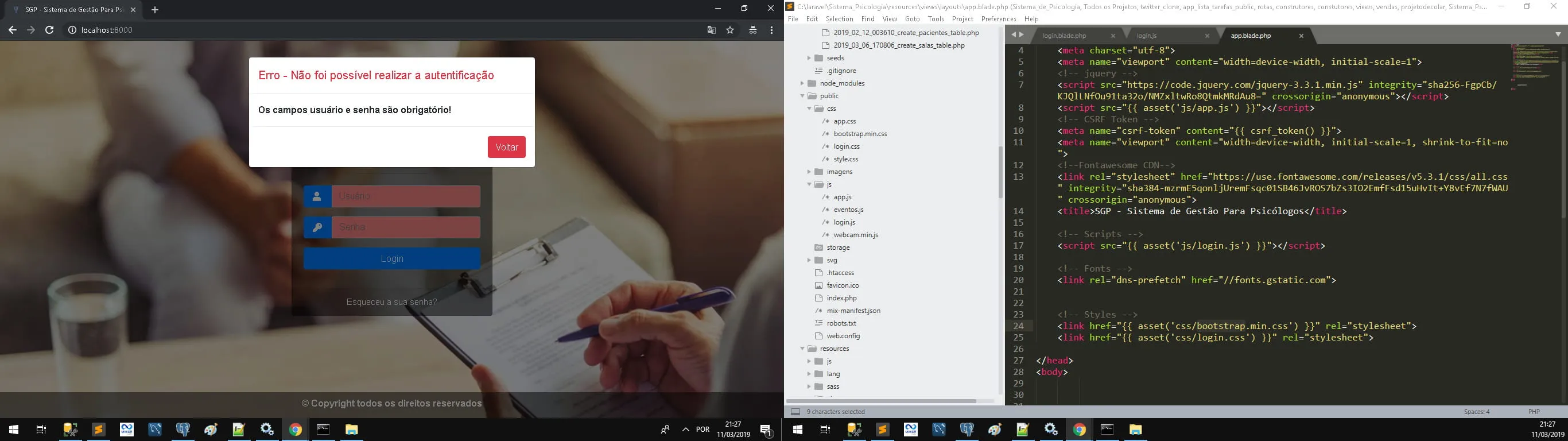Viewport: 1568px width, 441px height.
Task: Open the Project menu
Action: coord(962,19)
